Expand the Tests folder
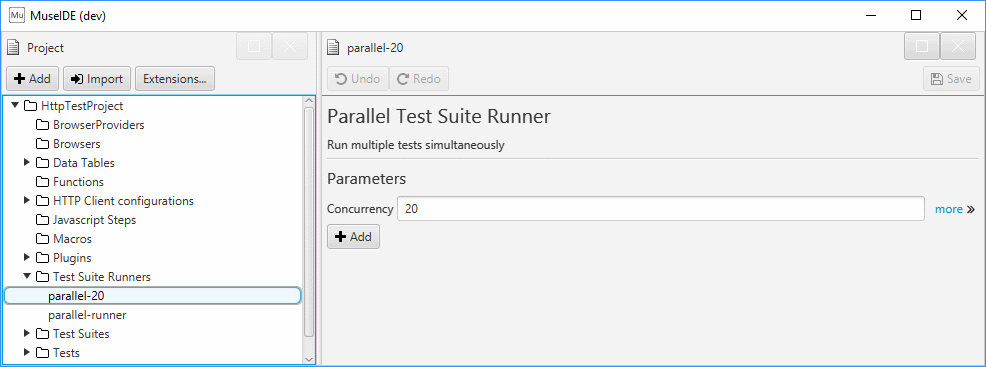986x367 pixels. click(27, 353)
